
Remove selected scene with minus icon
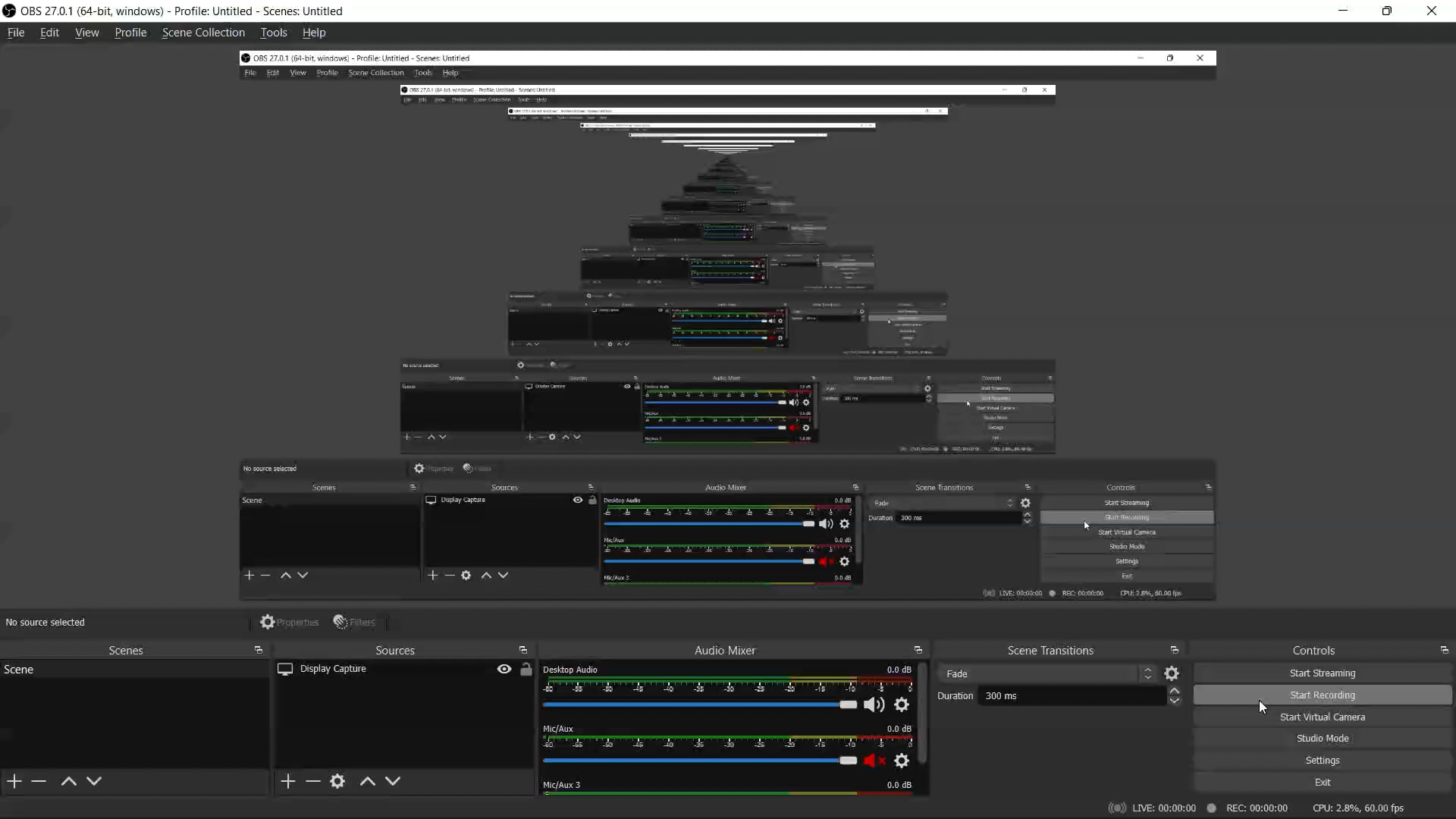click(x=39, y=781)
